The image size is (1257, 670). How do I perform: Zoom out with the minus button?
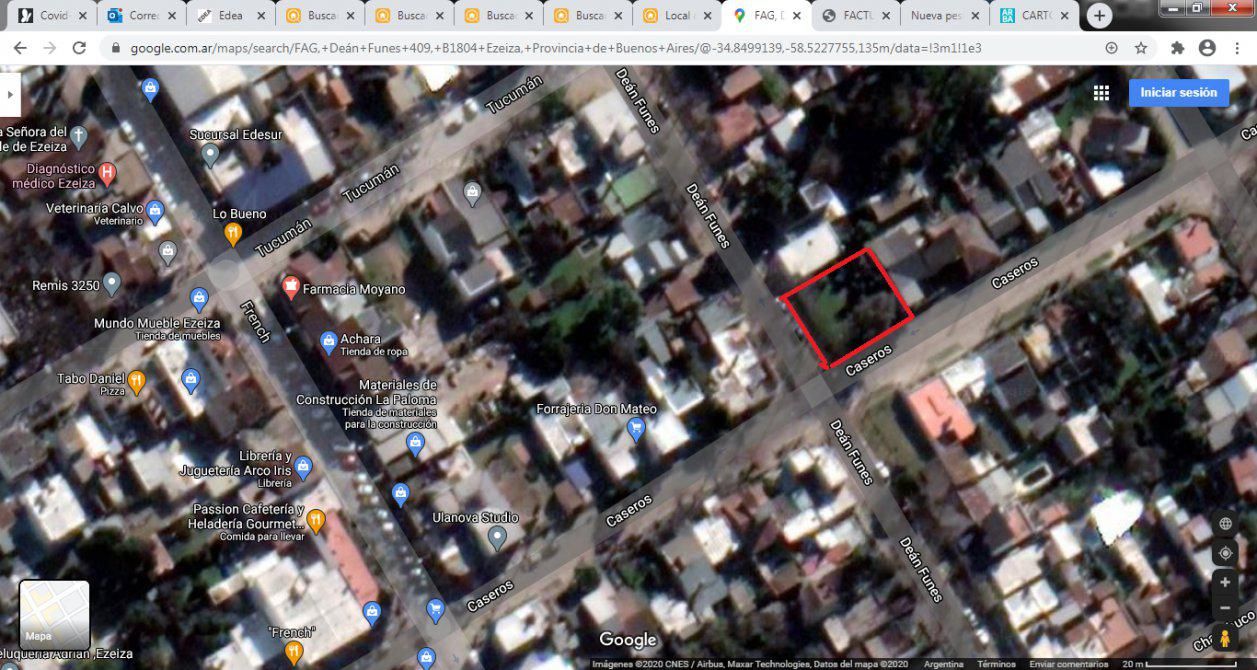(1225, 607)
